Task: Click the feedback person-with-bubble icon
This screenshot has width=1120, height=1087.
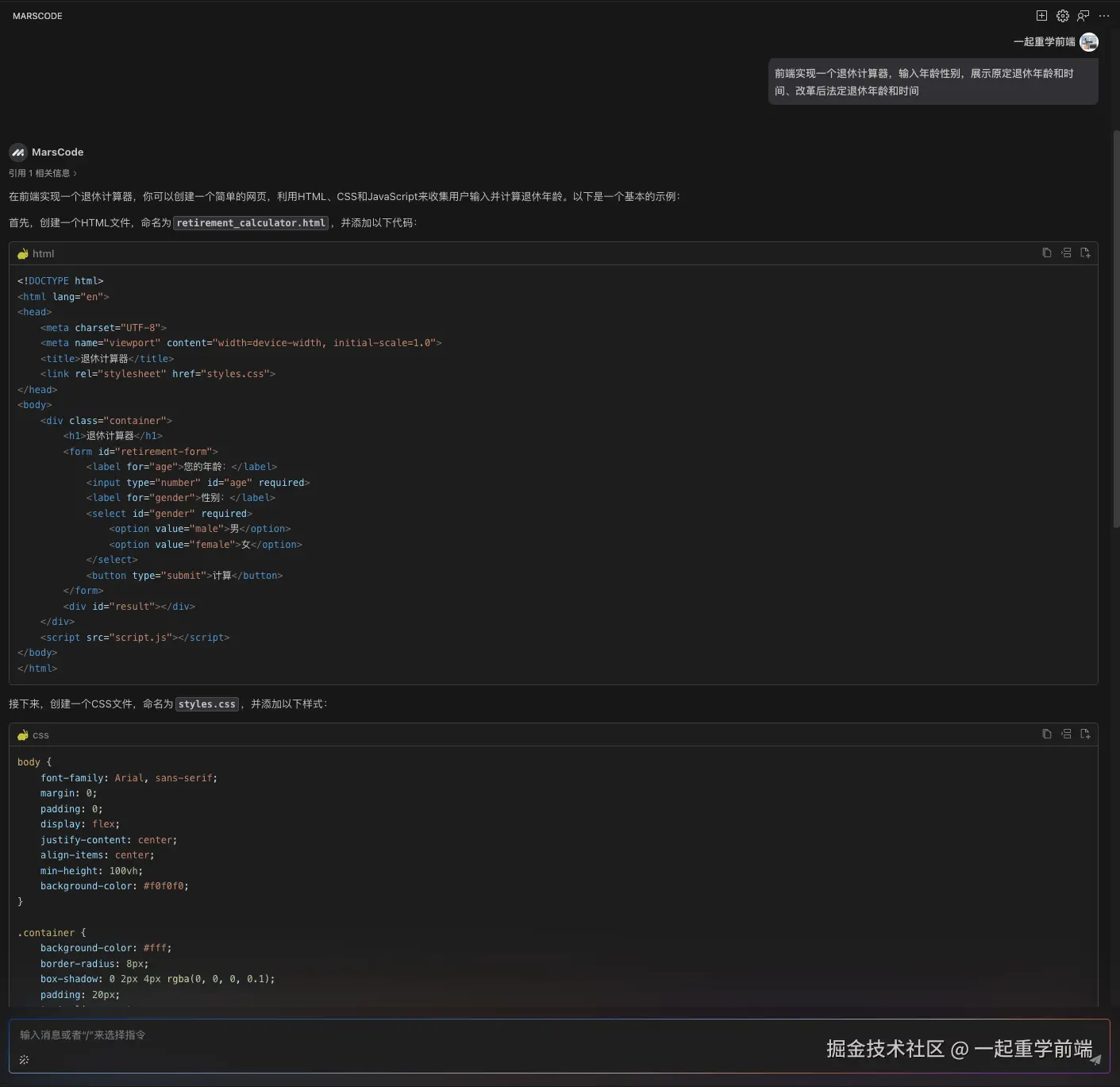Action: click(1083, 16)
